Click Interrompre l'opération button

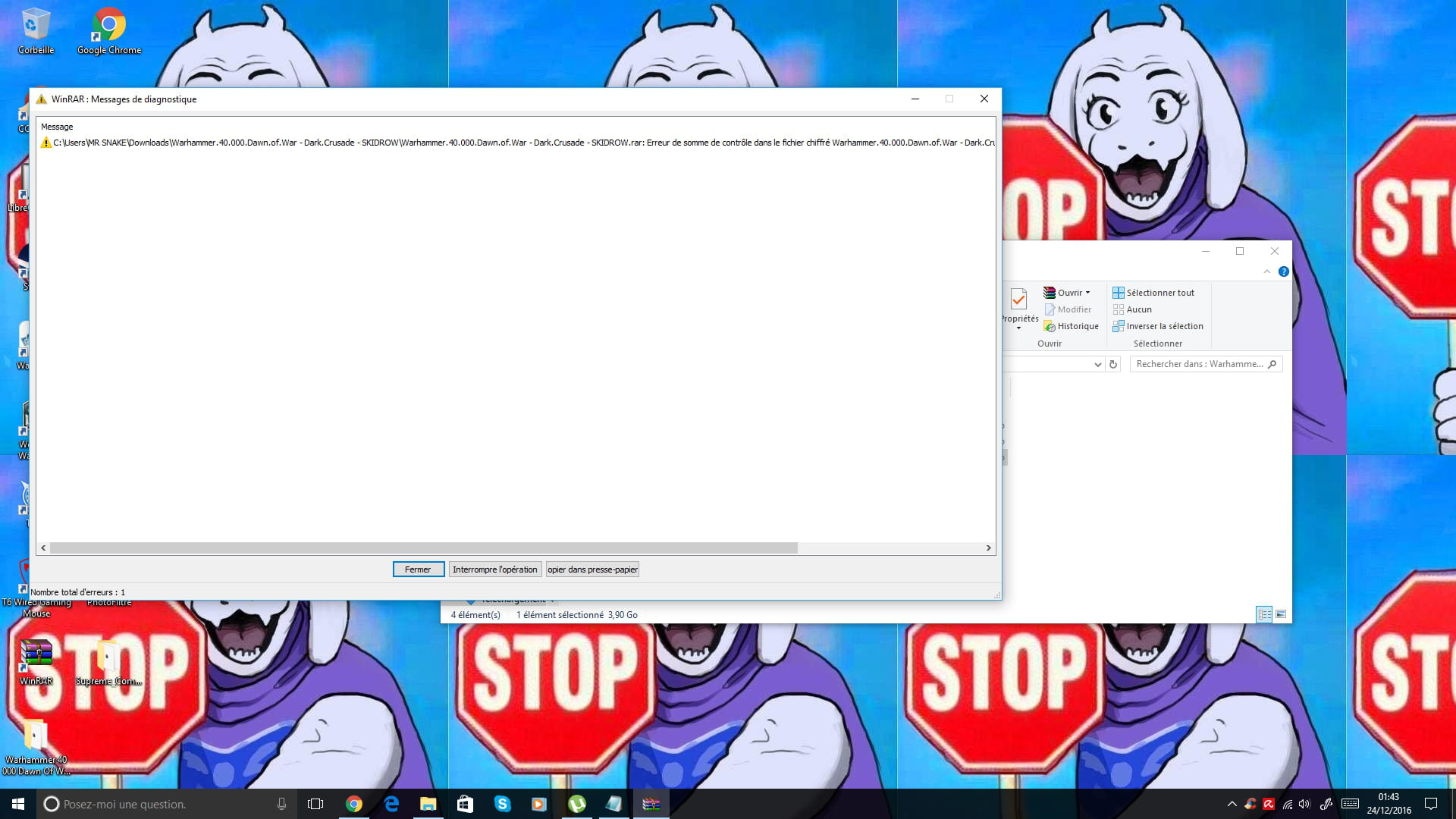coord(494,570)
